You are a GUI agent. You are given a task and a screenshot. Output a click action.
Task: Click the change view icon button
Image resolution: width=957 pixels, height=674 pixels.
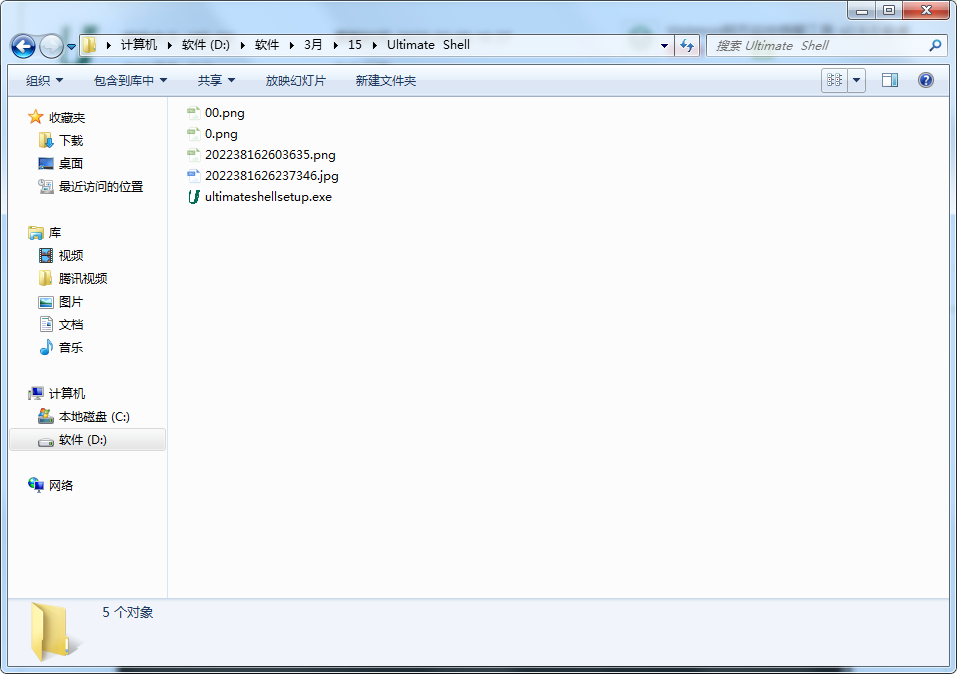click(x=834, y=80)
